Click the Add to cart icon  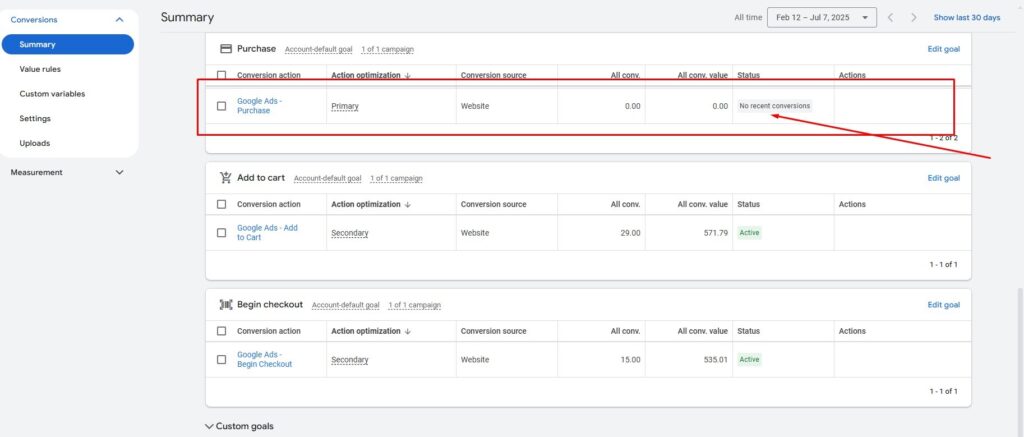(x=226, y=178)
